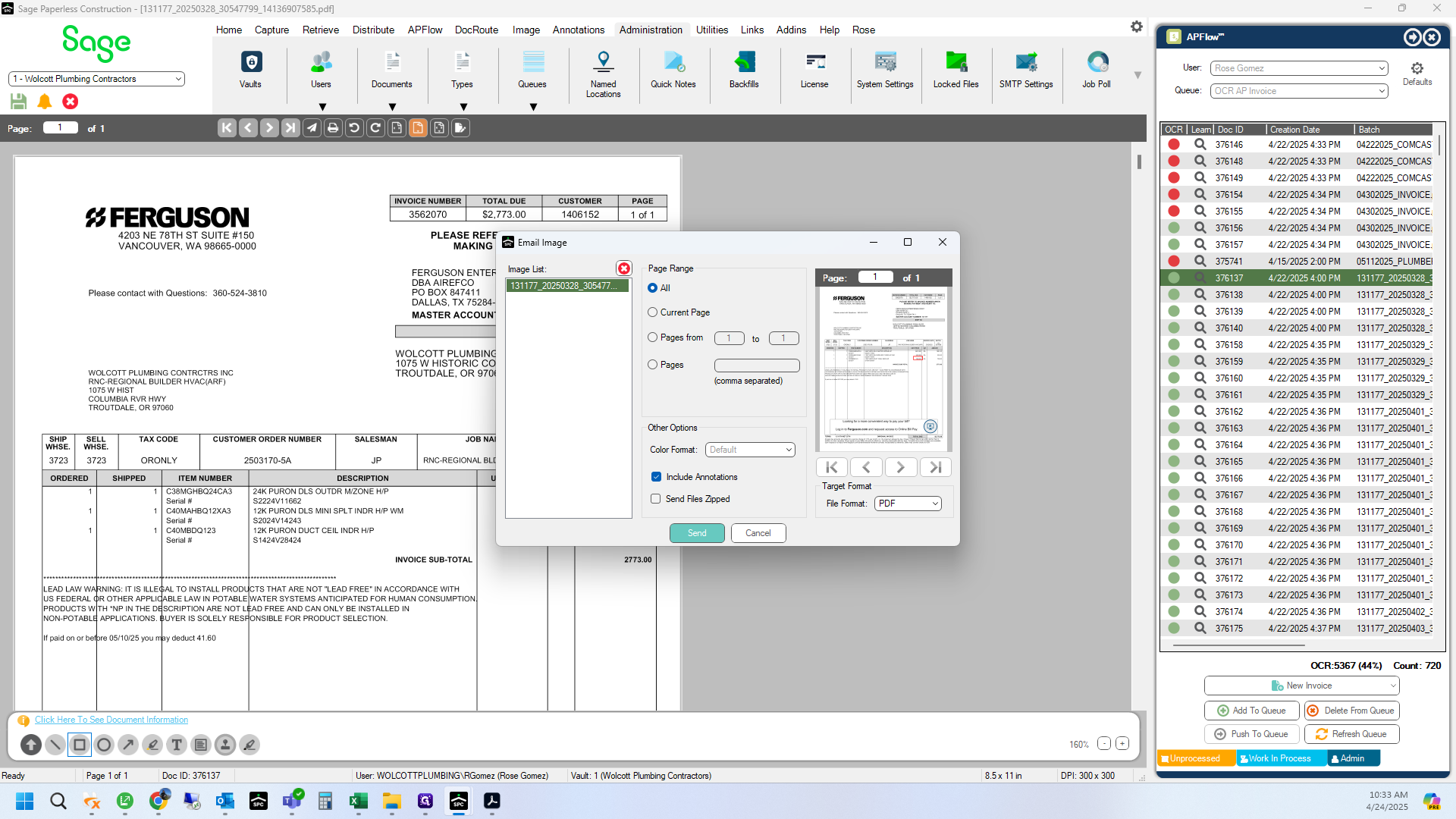Viewport: 1456px width, 819px height.
Task: Open Click Here To See Document Information link
Action: pos(111,720)
